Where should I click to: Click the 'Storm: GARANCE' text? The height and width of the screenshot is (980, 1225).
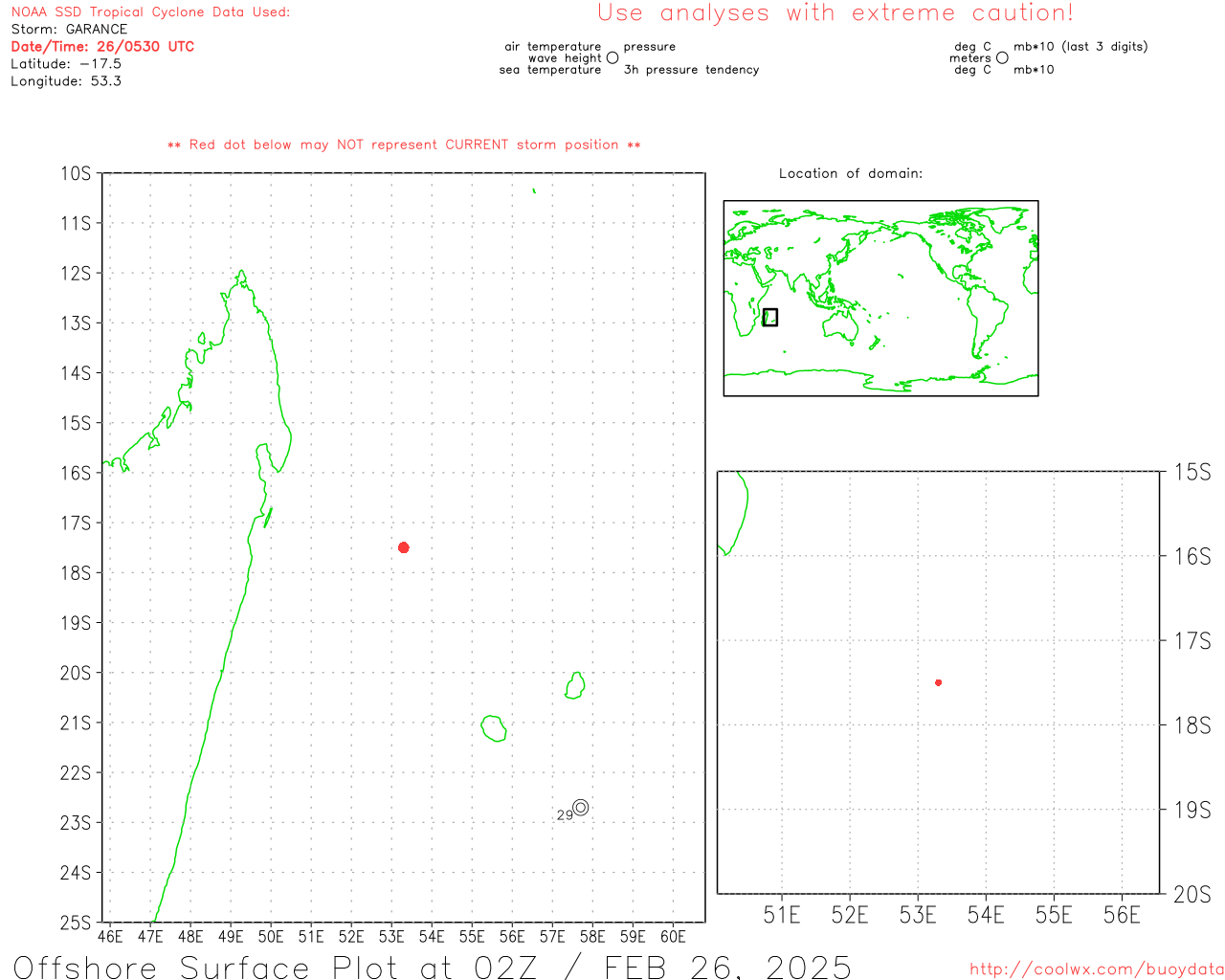[69, 29]
